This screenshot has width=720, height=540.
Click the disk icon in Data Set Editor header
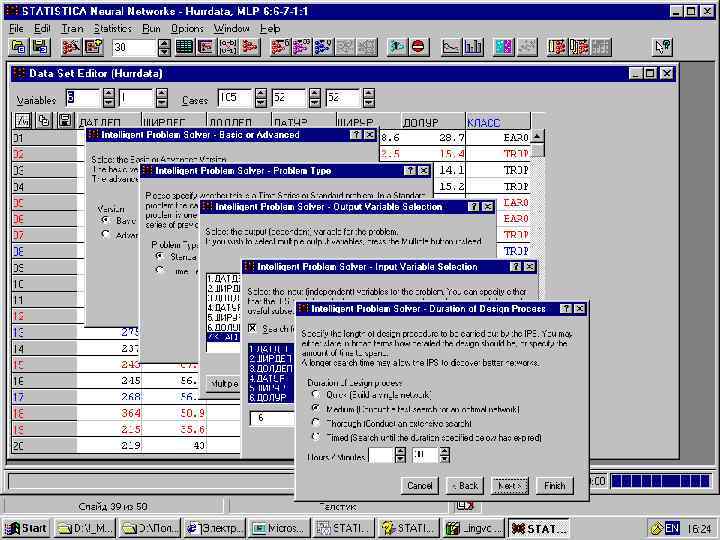[65, 120]
